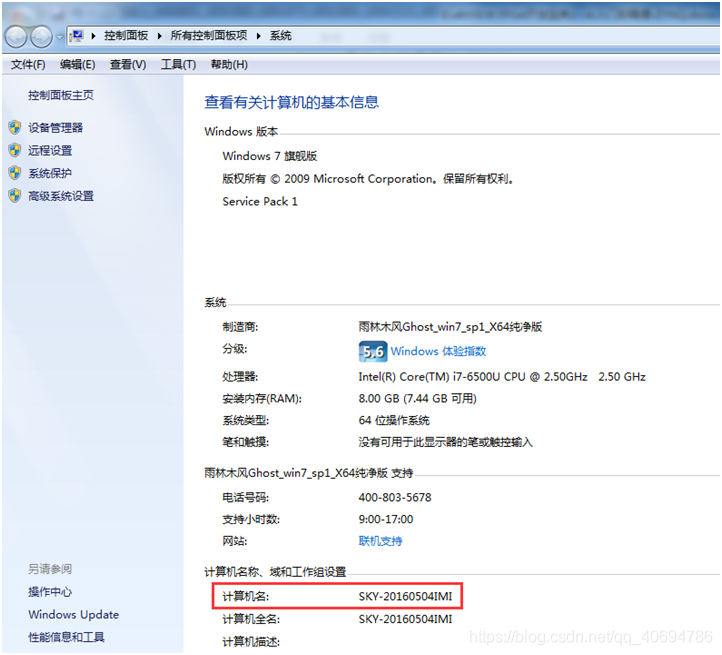722x655 pixels.
Task: Click support hours value 9:00-17:00
Action: pyautogui.click(x=386, y=519)
